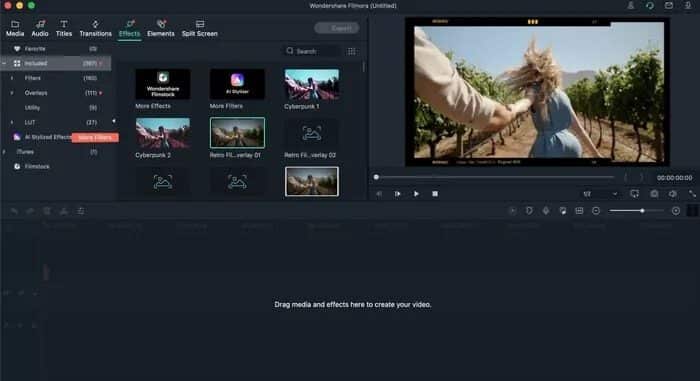The image size is (700, 381).
Task: Select the Effects tab
Action: tap(129, 28)
